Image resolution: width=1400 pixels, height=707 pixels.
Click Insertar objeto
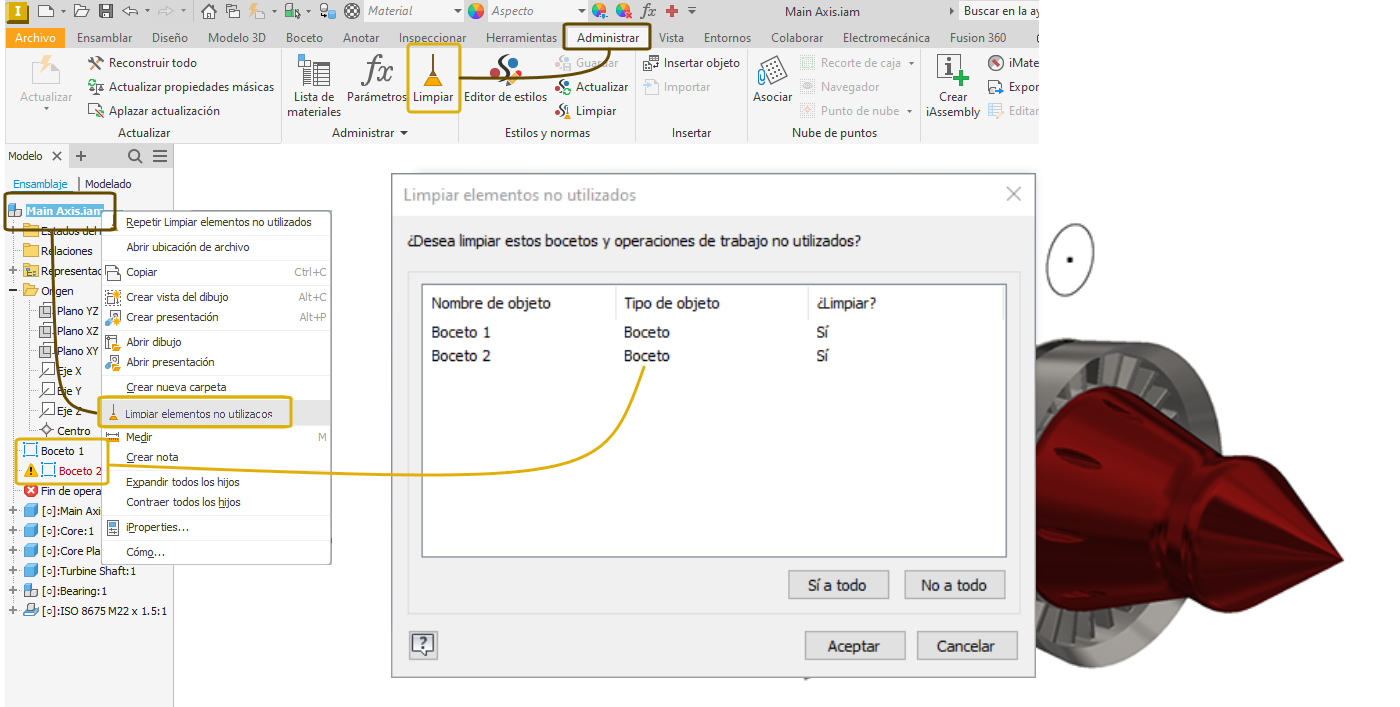point(691,63)
